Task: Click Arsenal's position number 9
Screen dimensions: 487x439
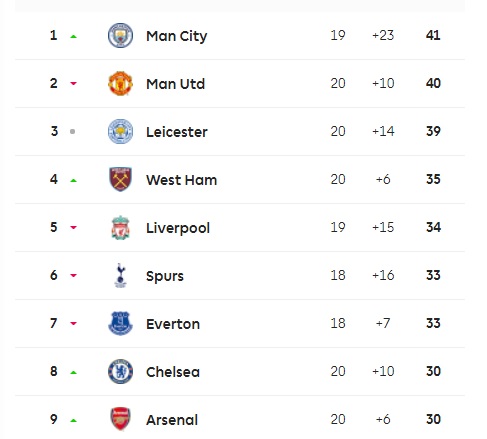Action: tap(54, 419)
